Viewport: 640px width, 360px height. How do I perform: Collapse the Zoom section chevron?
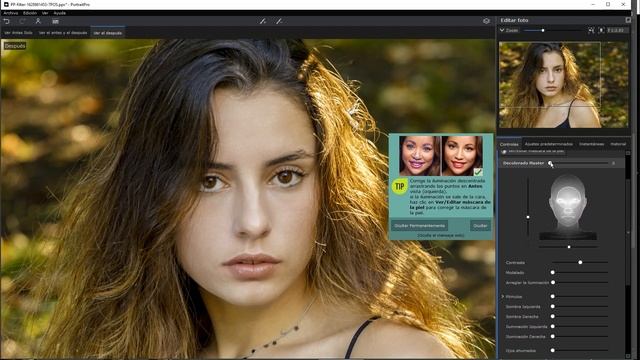click(x=502, y=30)
